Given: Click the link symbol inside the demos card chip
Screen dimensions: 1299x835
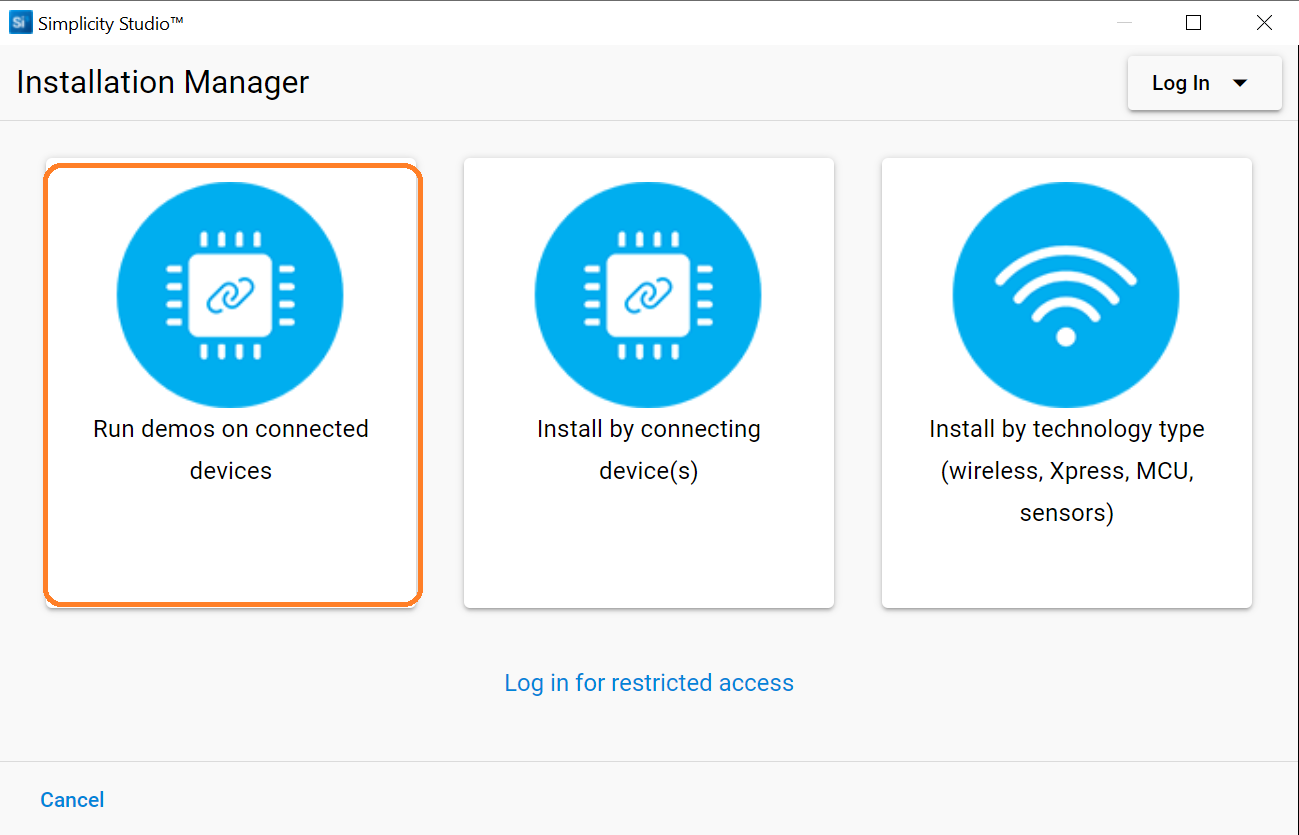Looking at the screenshot, I should (230, 294).
